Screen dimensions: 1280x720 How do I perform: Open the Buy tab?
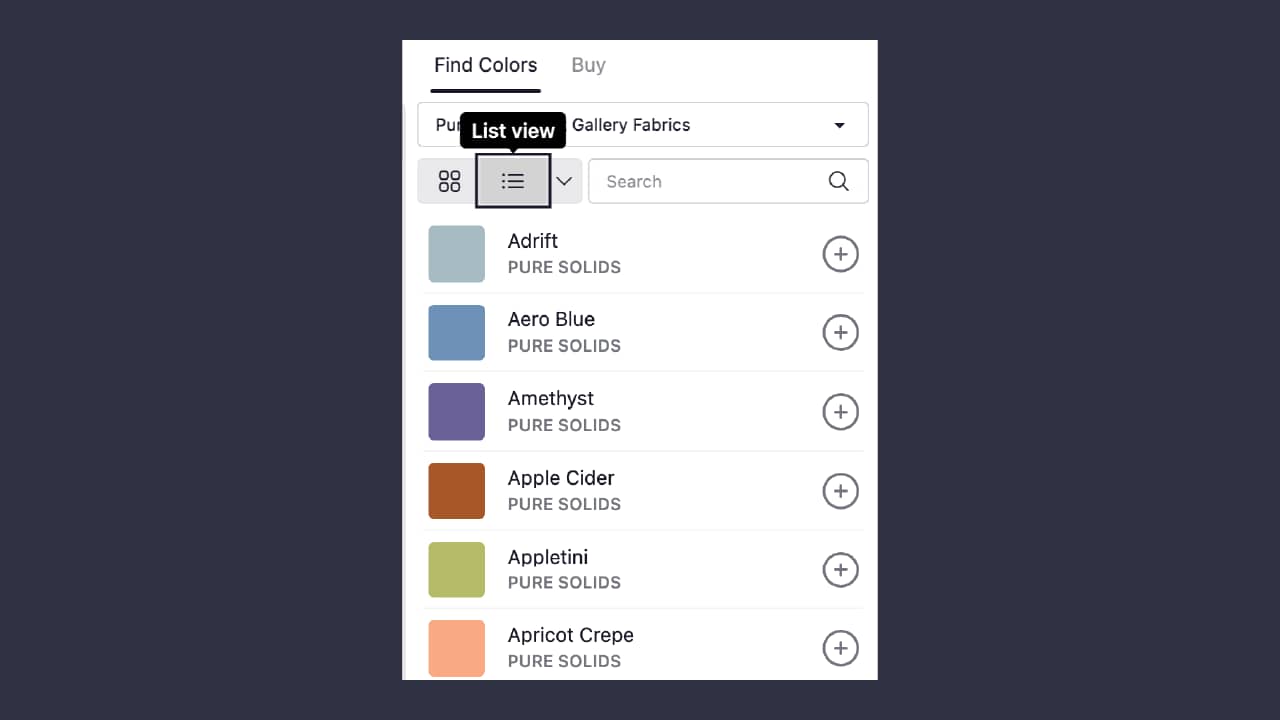click(x=588, y=65)
